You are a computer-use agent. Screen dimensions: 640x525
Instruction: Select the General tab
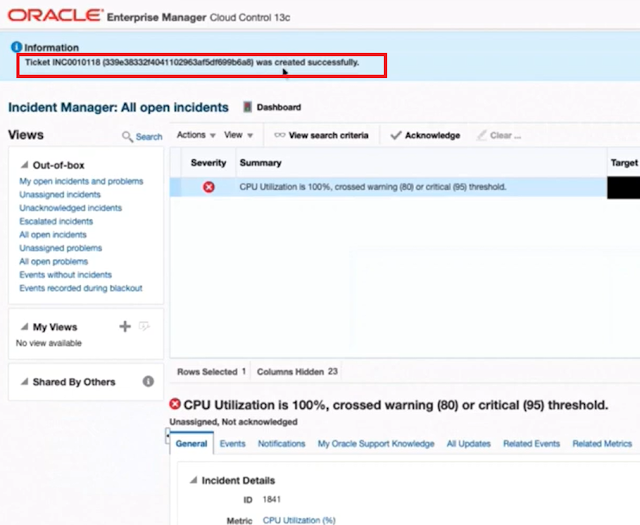click(191, 443)
